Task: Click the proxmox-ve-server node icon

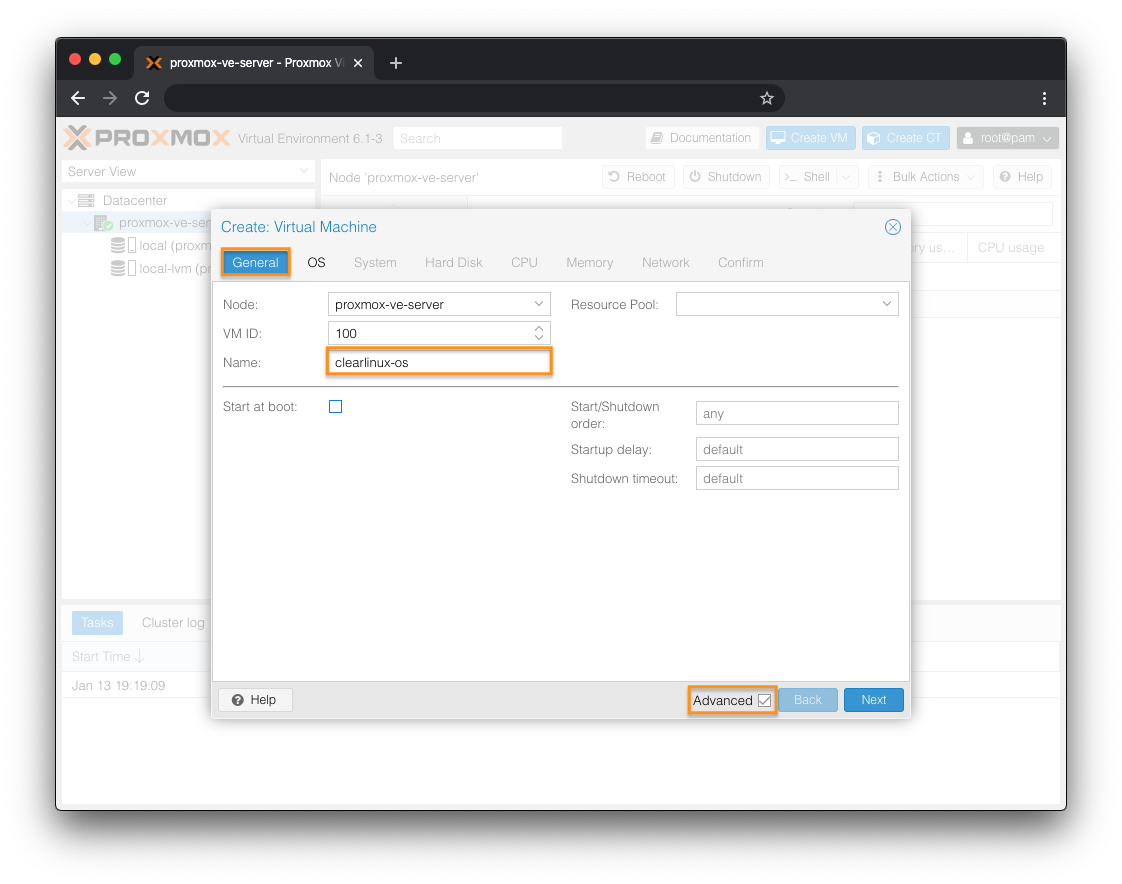Action: [104, 223]
